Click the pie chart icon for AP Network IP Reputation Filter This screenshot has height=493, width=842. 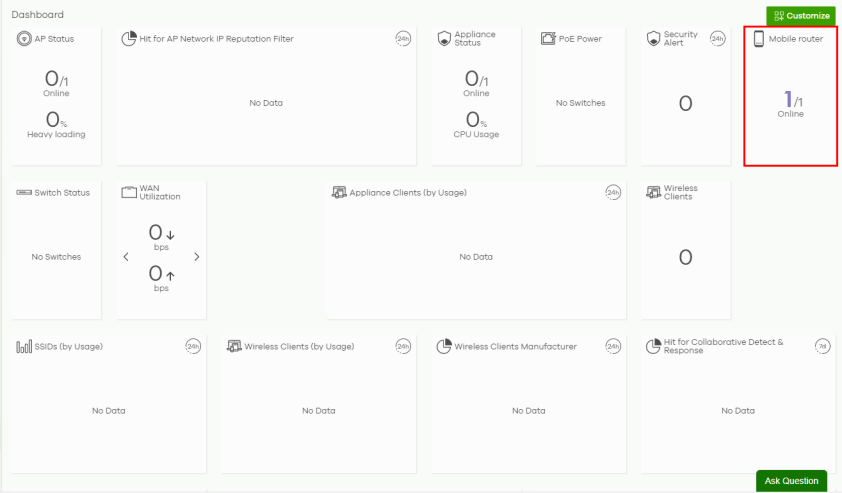pyautogui.click(x=129, y=39)
